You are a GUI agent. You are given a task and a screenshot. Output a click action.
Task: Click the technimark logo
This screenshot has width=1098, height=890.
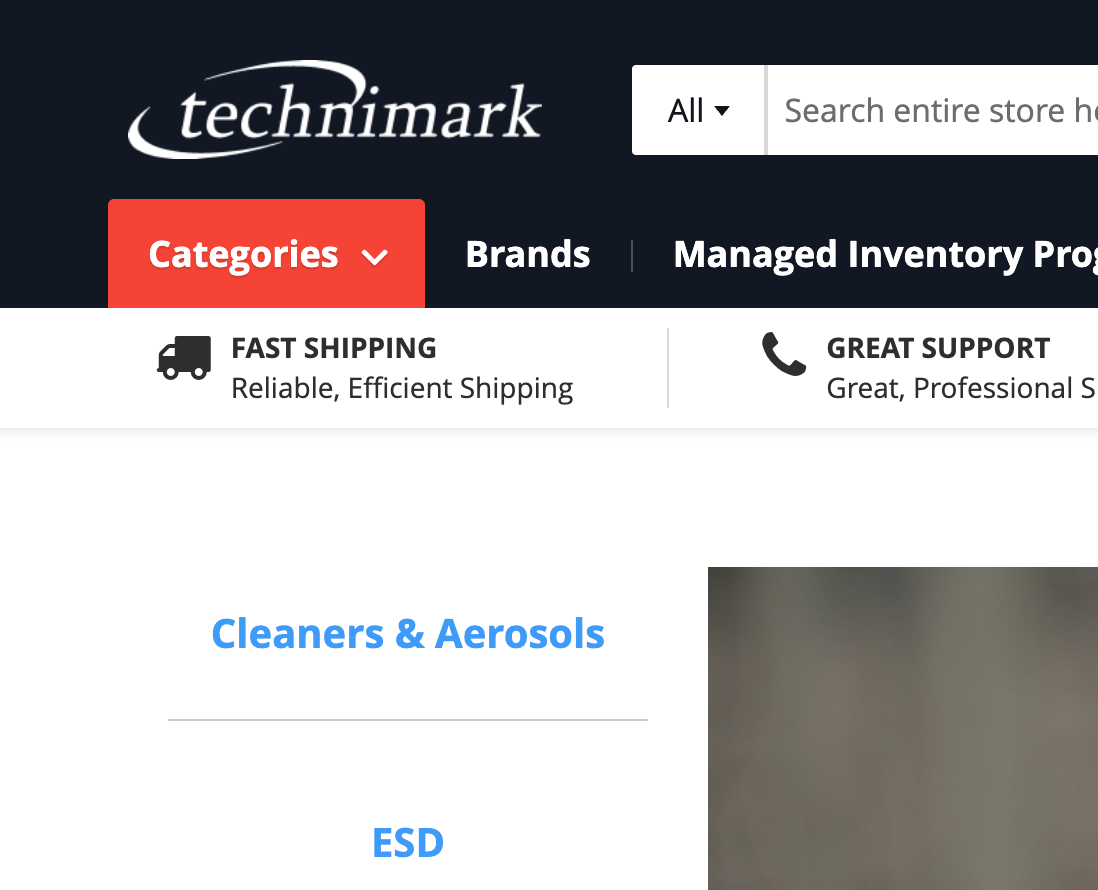tap(335, 110)
